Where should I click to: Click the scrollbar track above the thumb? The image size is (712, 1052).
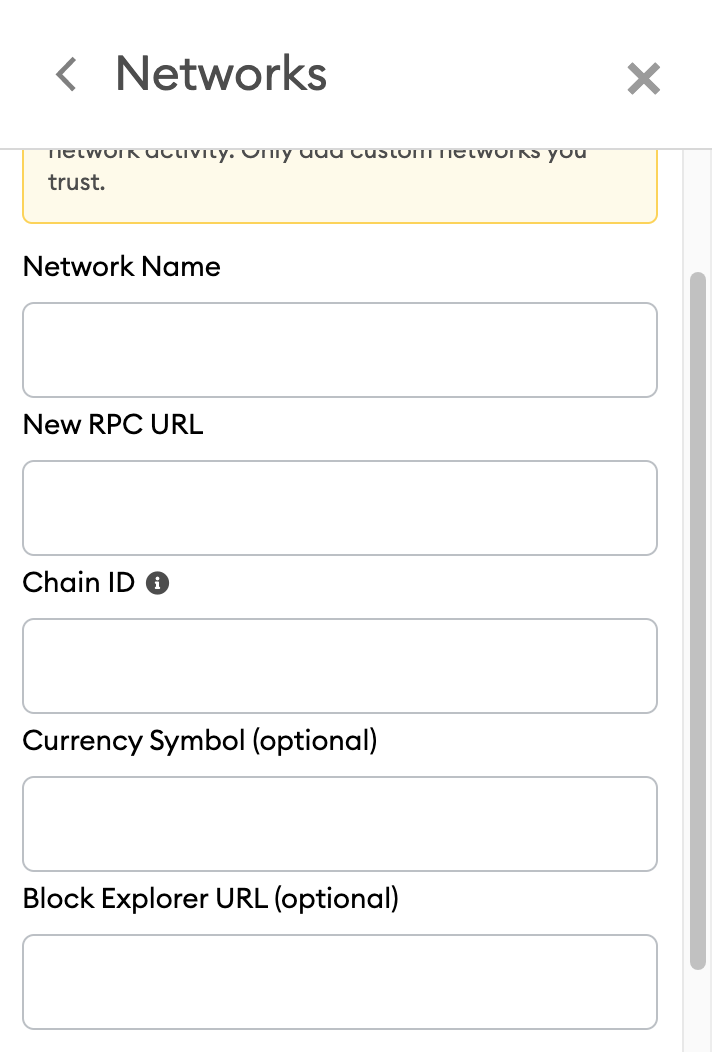[697, 210]
